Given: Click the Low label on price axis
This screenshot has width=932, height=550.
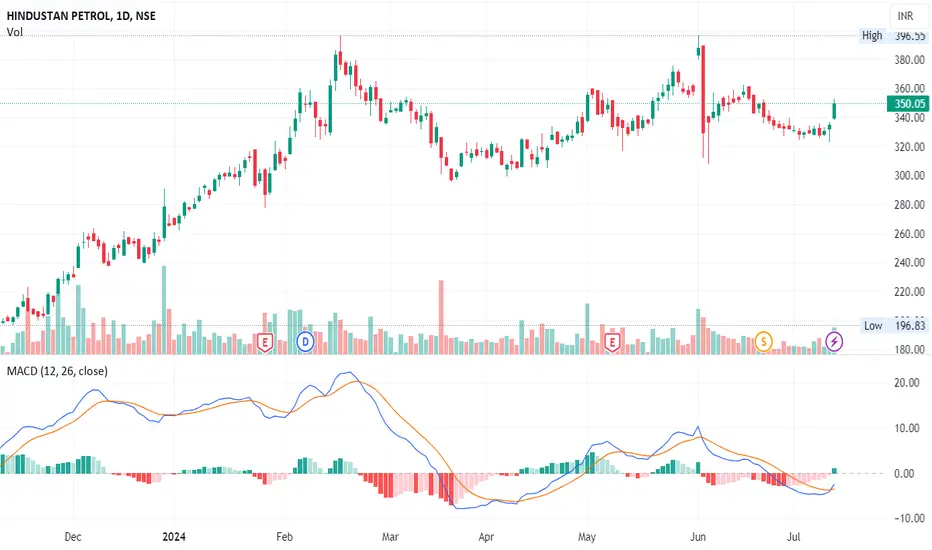Looking at the screenshot, I should [x=873, y=326].
